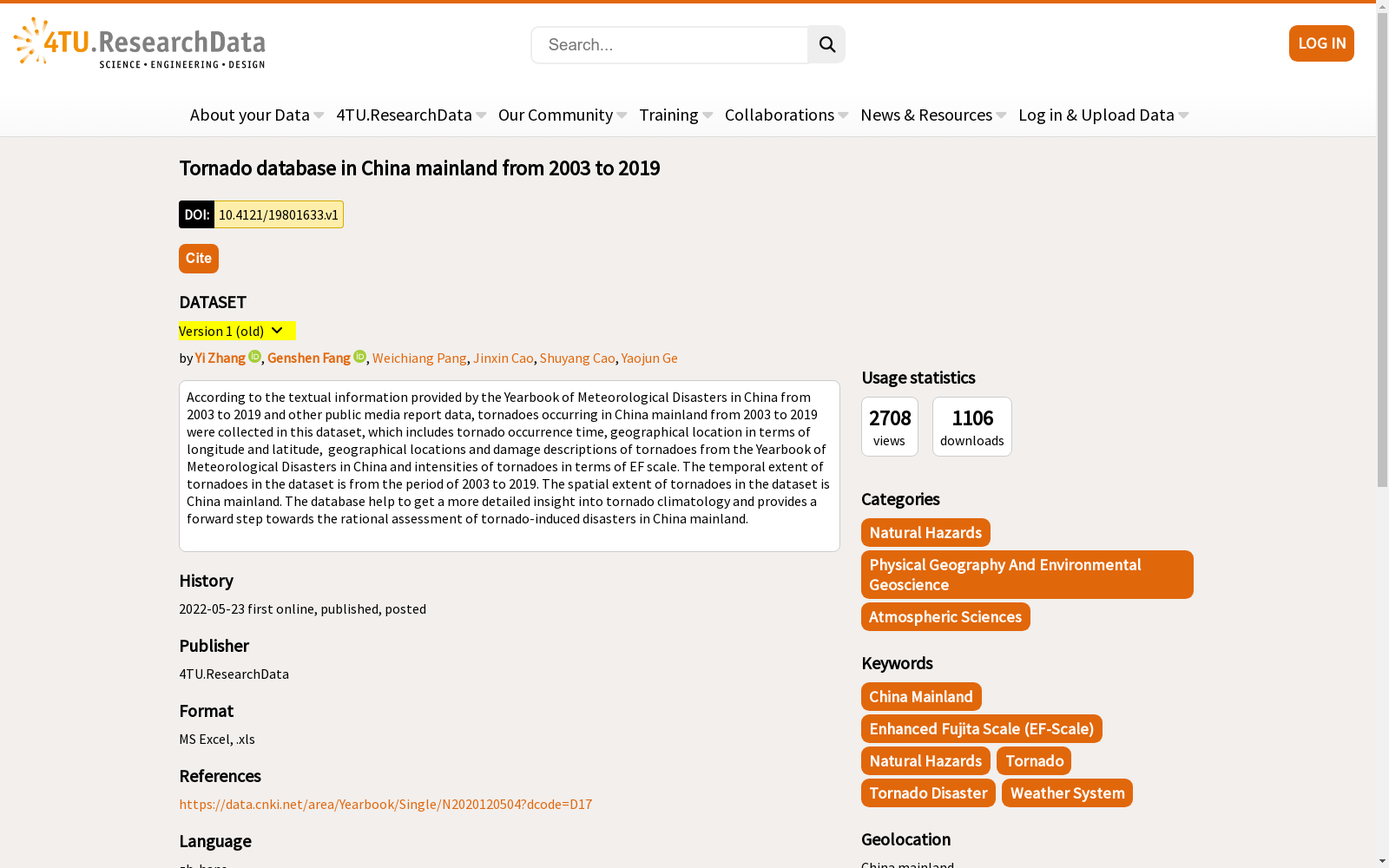Click the Cite button
The width and height of the screenshot is (1389, 868).
coord(199,259)
